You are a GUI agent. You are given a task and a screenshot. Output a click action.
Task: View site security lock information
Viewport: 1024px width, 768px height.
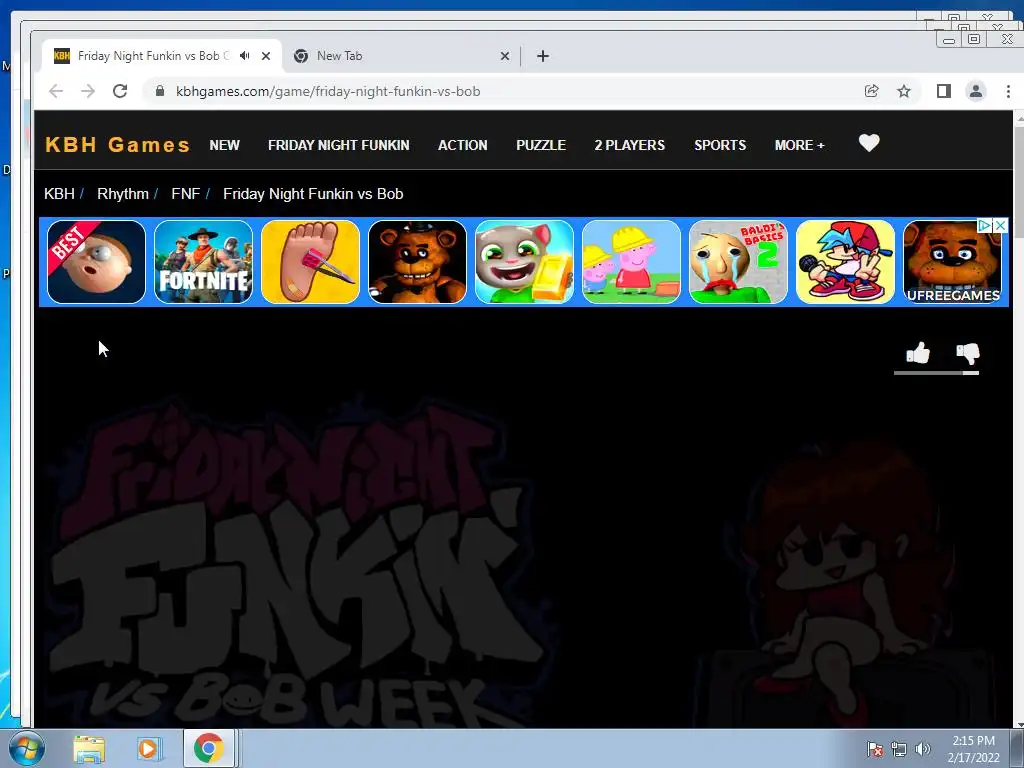click(159, 91)
